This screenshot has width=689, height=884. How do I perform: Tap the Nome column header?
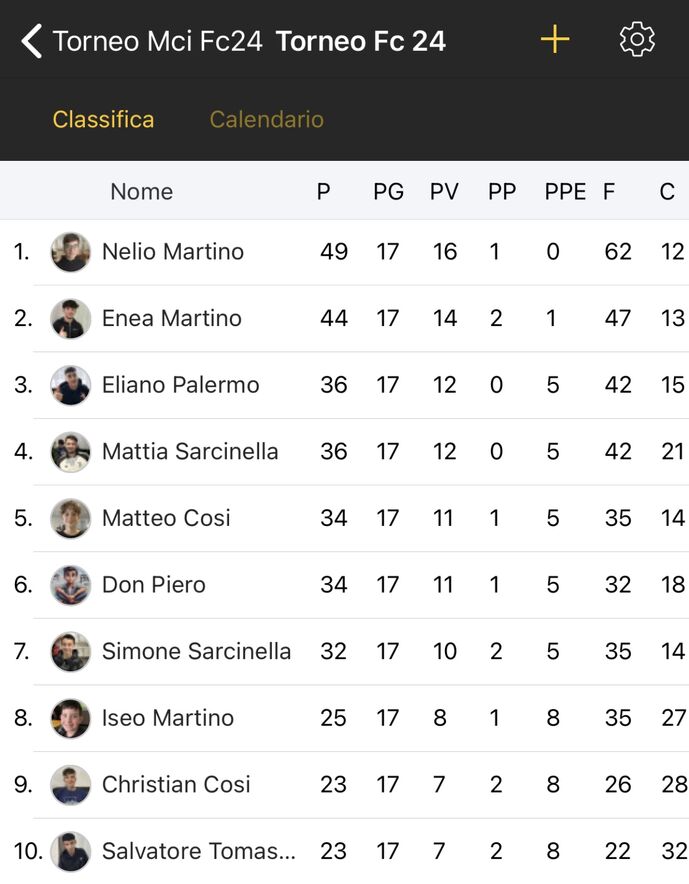tap(141, 192)
